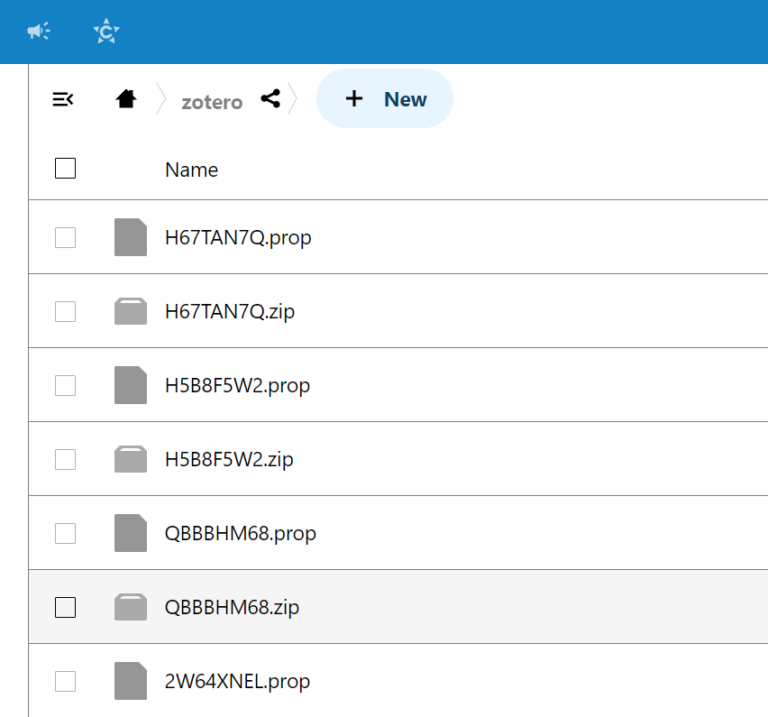Viewport: 768px width, 717px height.
Task: Open the announcements megaphone icon
Action: pos(38,32)
